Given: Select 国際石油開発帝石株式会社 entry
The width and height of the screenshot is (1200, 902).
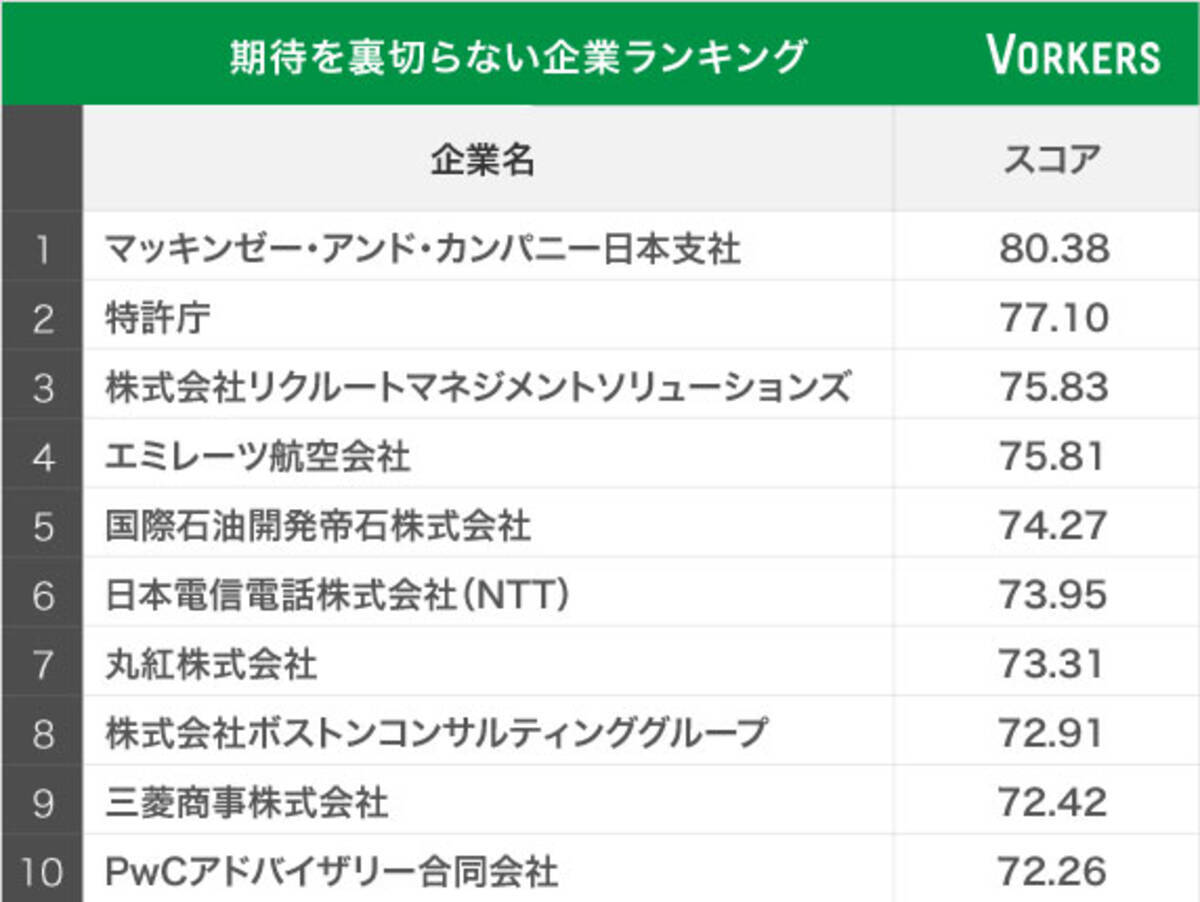Looking at the screenshot, I should tap(318, 526).
